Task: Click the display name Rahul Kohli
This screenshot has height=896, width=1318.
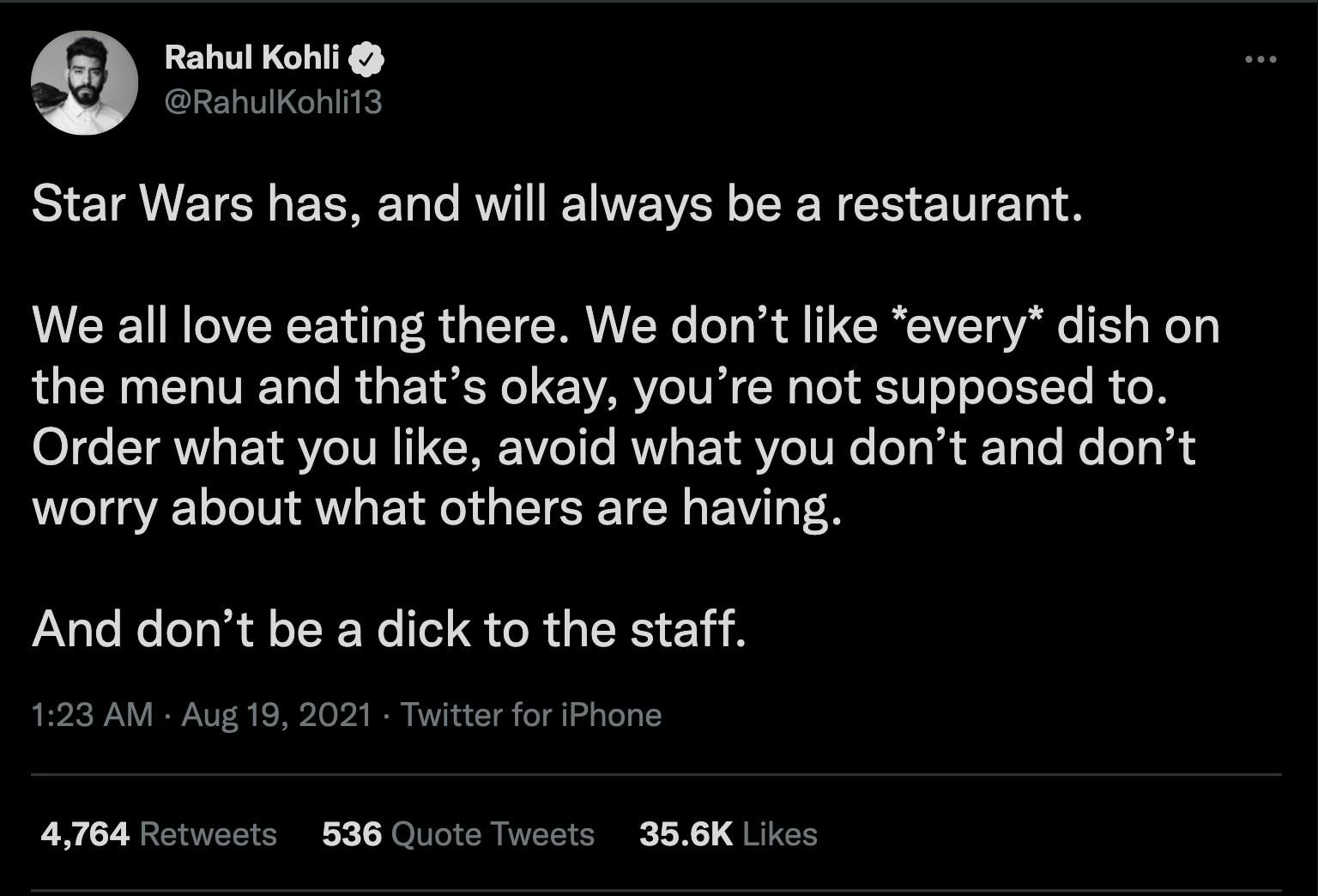Action: pyautogui.click(x=251, y=58)
